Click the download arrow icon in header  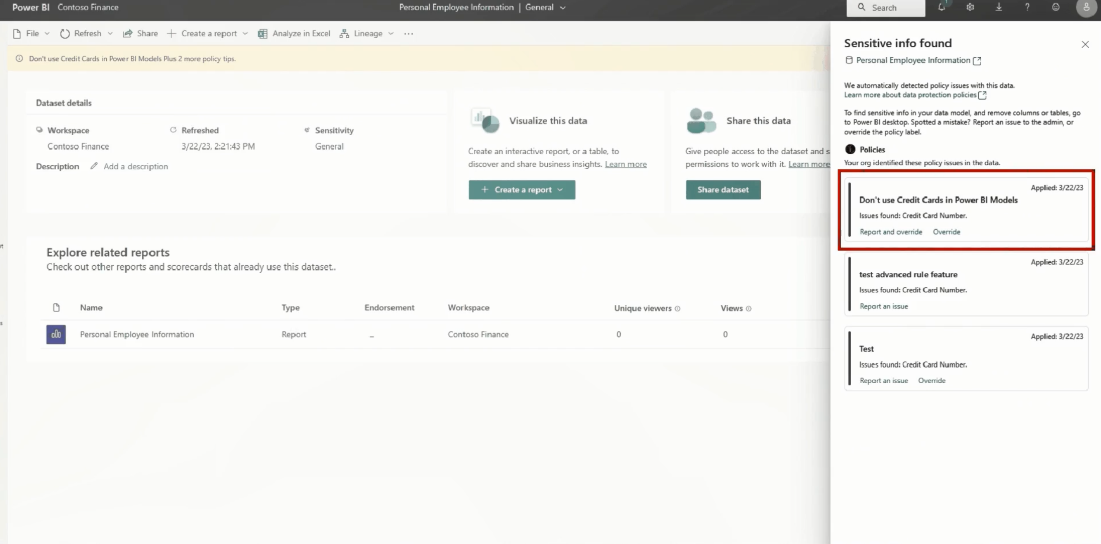point(999,7)
